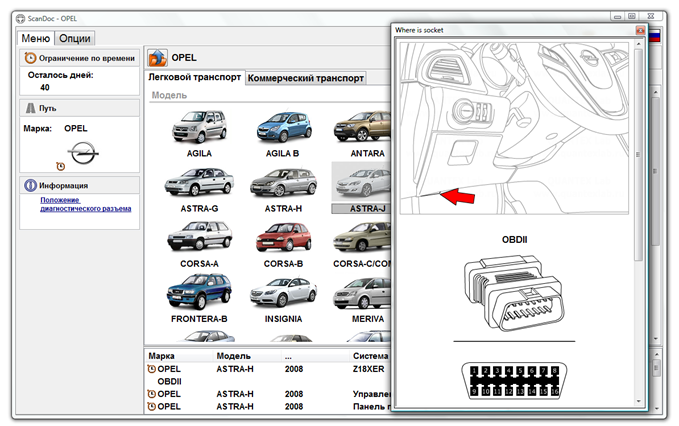Click the Модель column header
This screenshot has width=679, height=426.
[233, 356]
